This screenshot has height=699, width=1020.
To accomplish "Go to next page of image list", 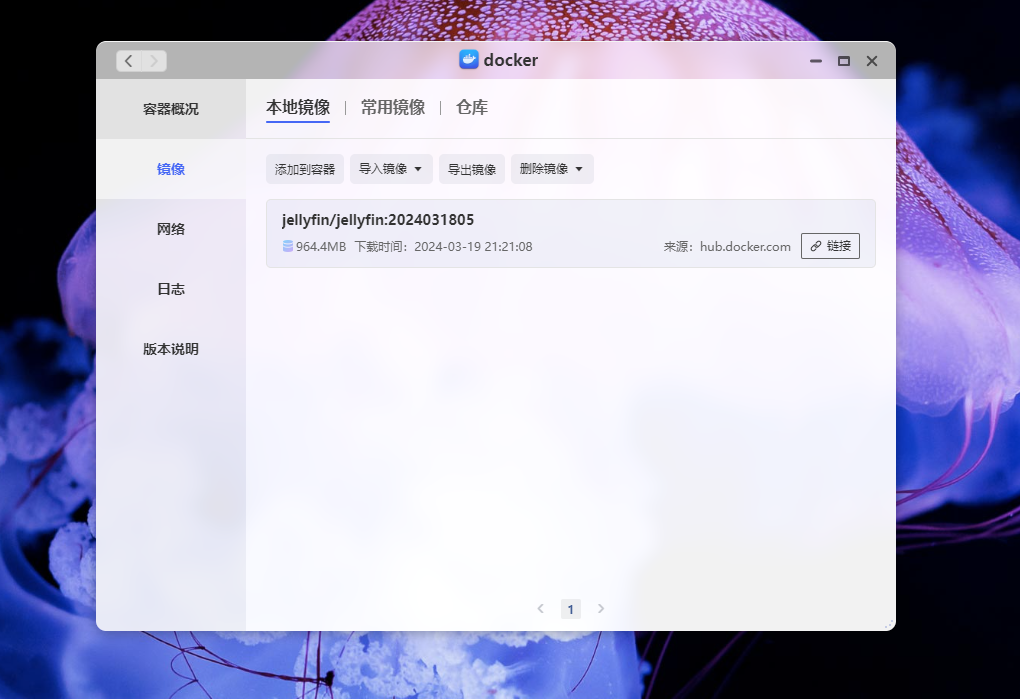I will point(601,608).
